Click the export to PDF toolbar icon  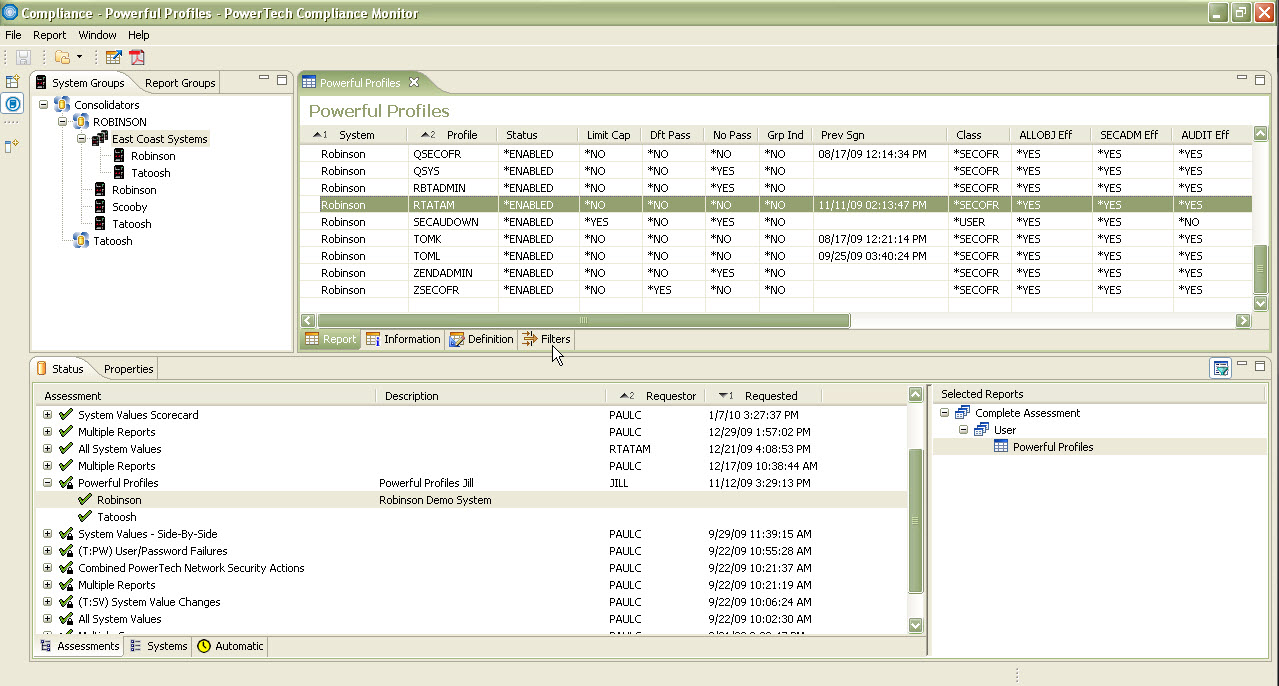(x=136, y=58)
